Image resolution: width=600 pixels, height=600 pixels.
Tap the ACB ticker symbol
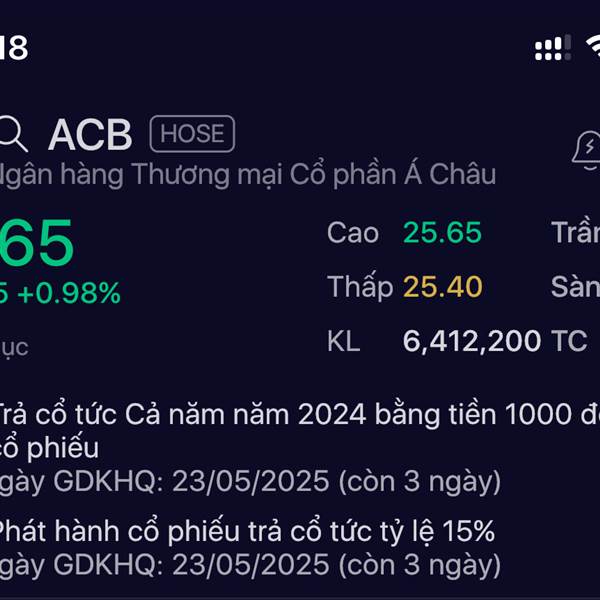click(90, 135)
